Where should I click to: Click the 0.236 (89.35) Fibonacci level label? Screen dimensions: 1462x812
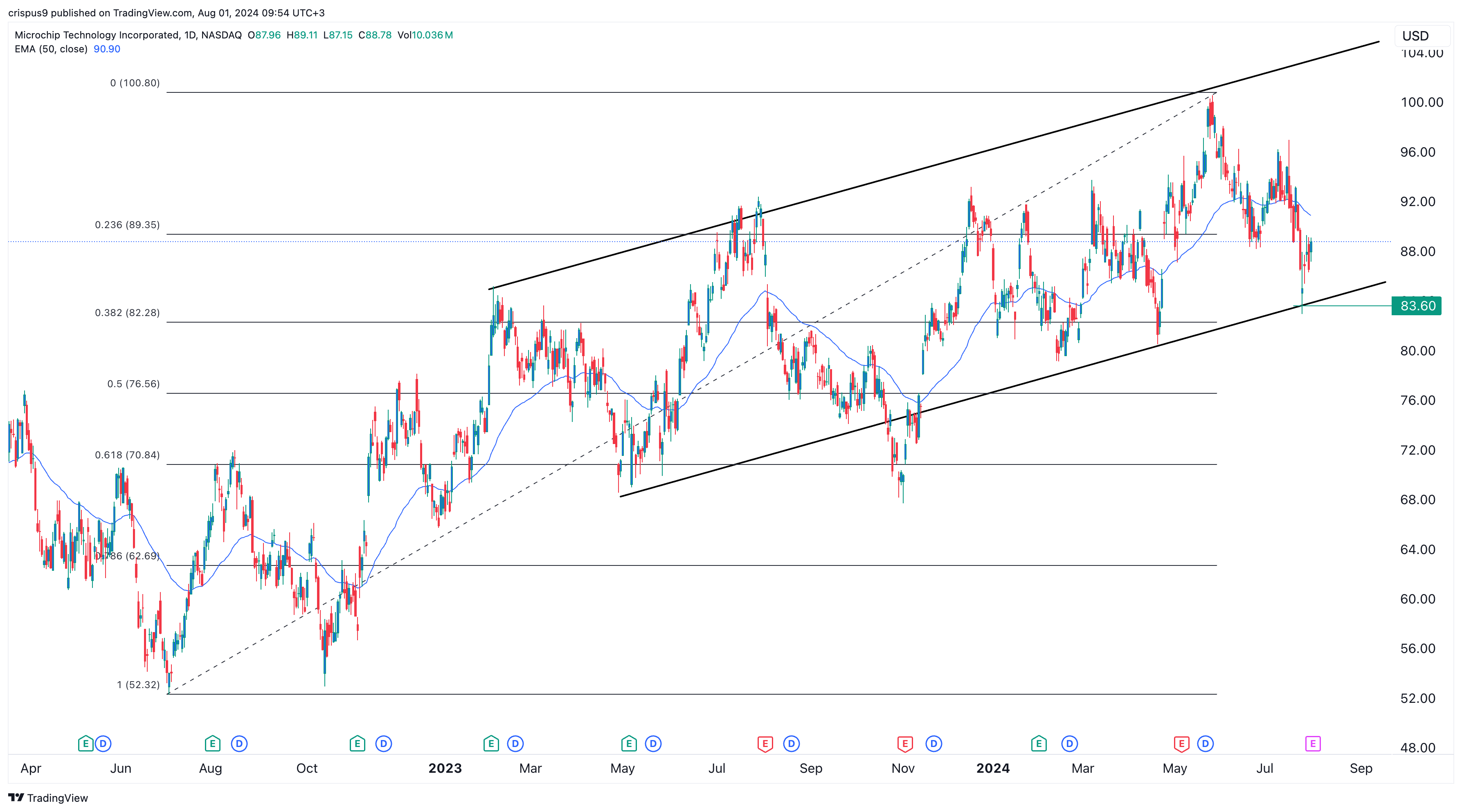[x=127, y=225]
